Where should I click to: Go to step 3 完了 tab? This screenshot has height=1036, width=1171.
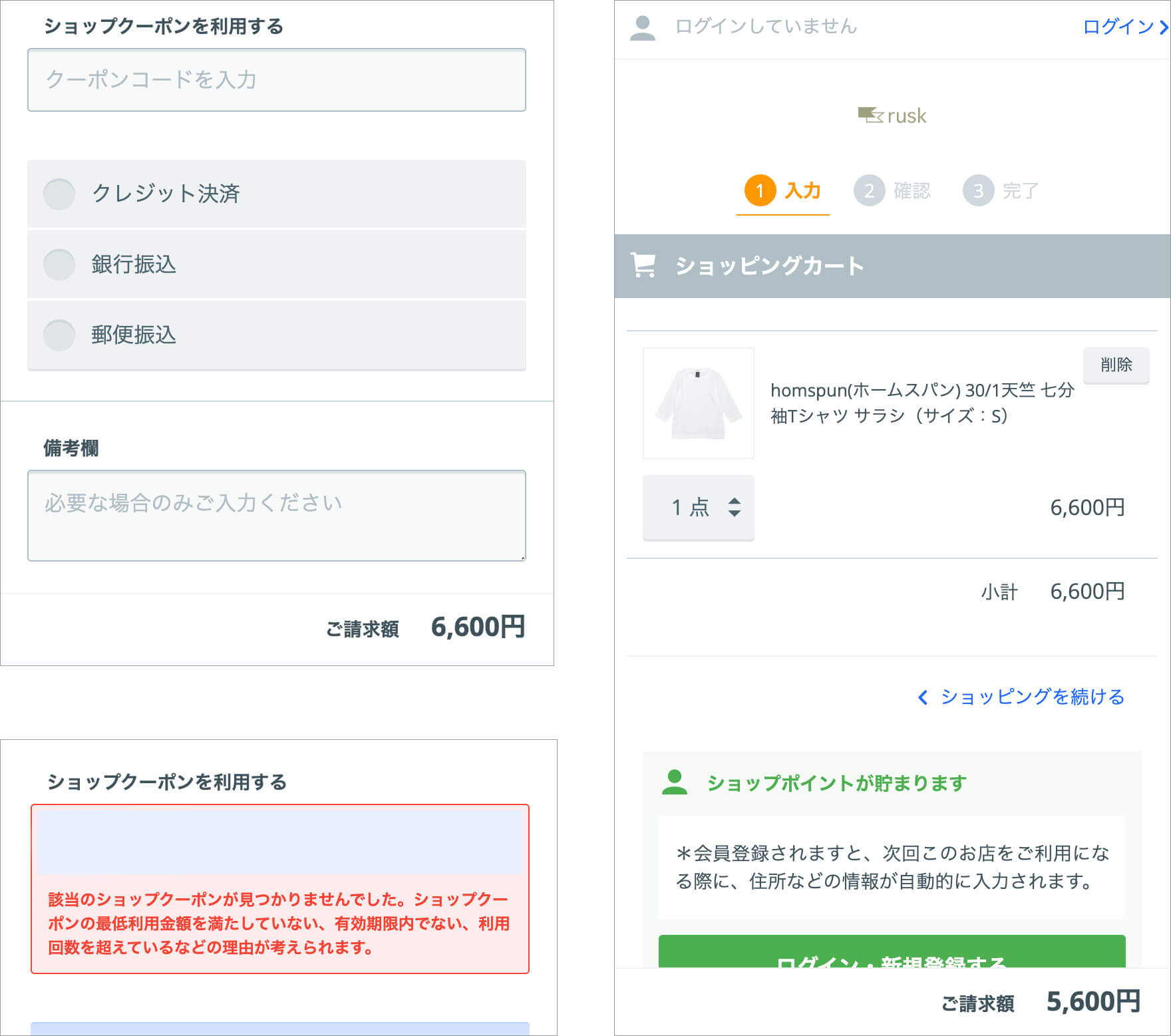click(x=1001, y=191)
